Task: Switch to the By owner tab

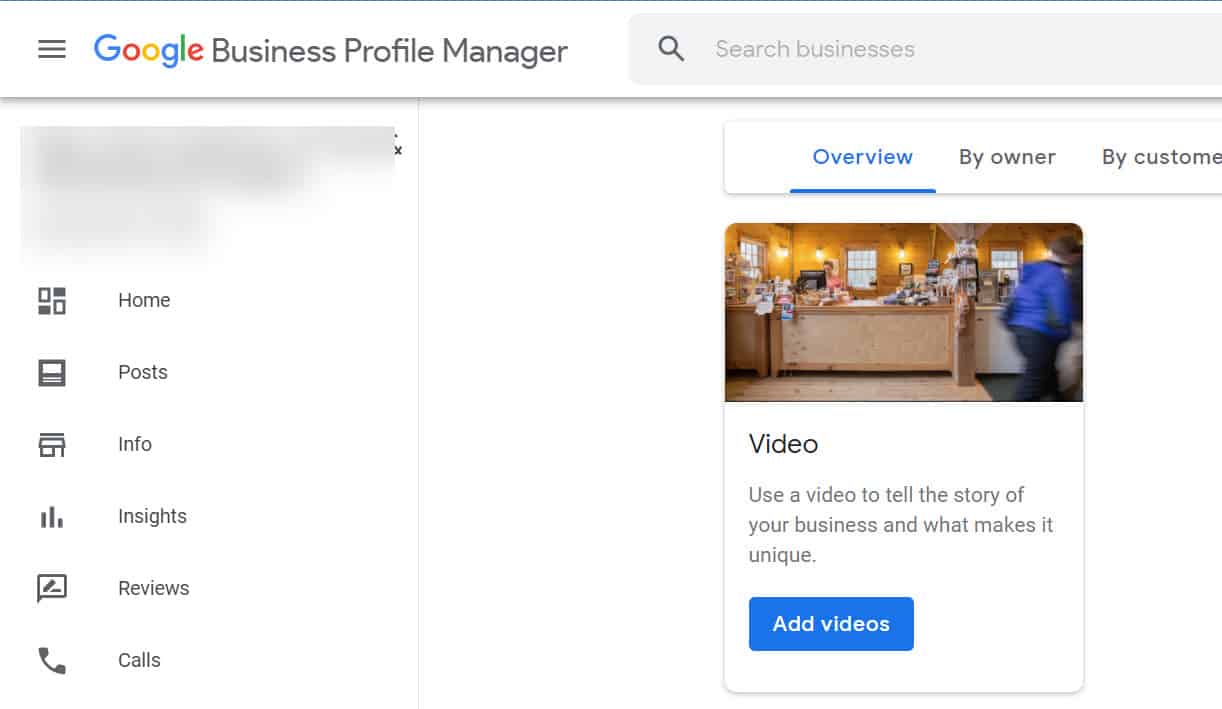Action: 1007,157
